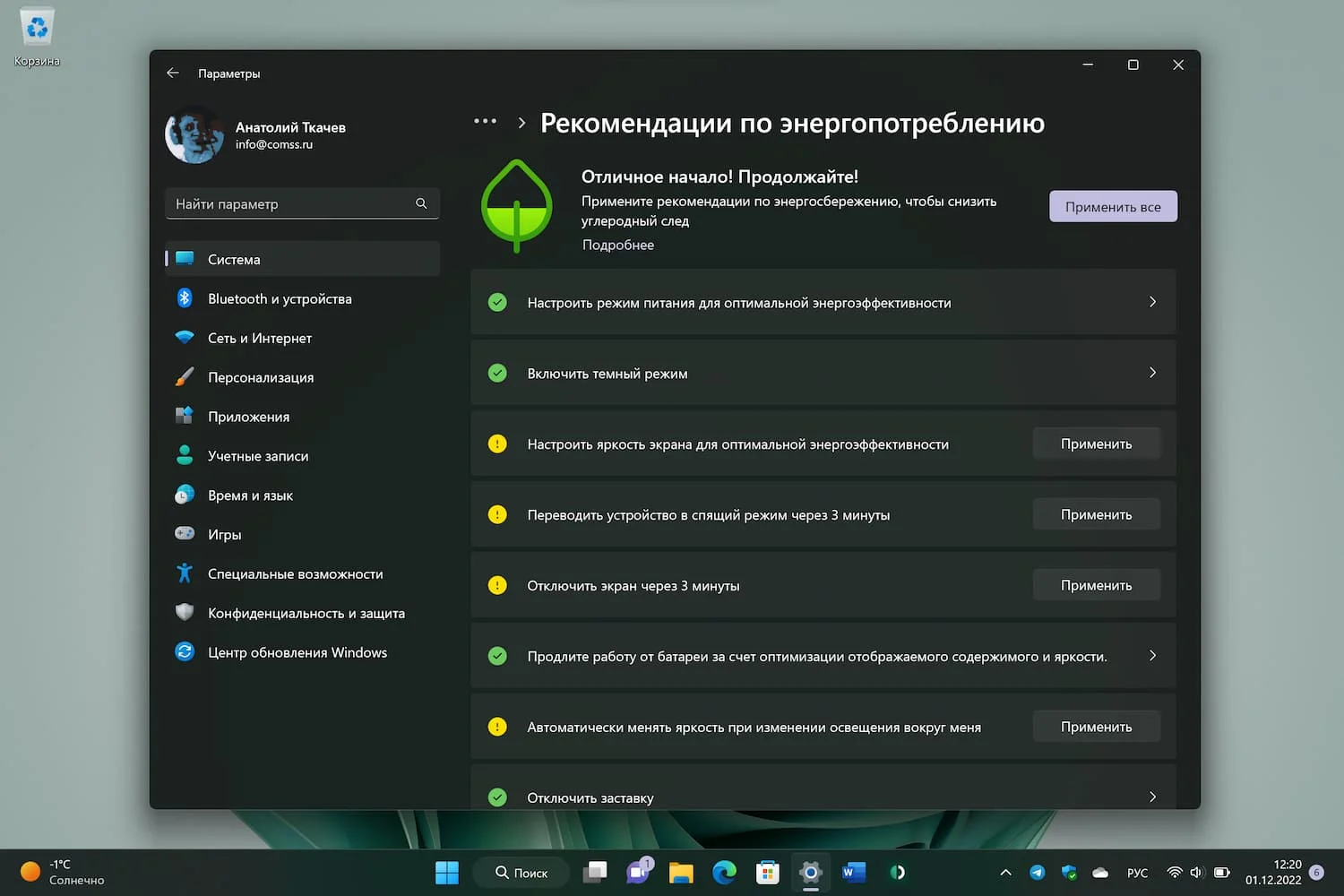The image size is (1344, 896).
Task: Expand the Включить темный режим chevron
Action: [x=1152, y=373]
